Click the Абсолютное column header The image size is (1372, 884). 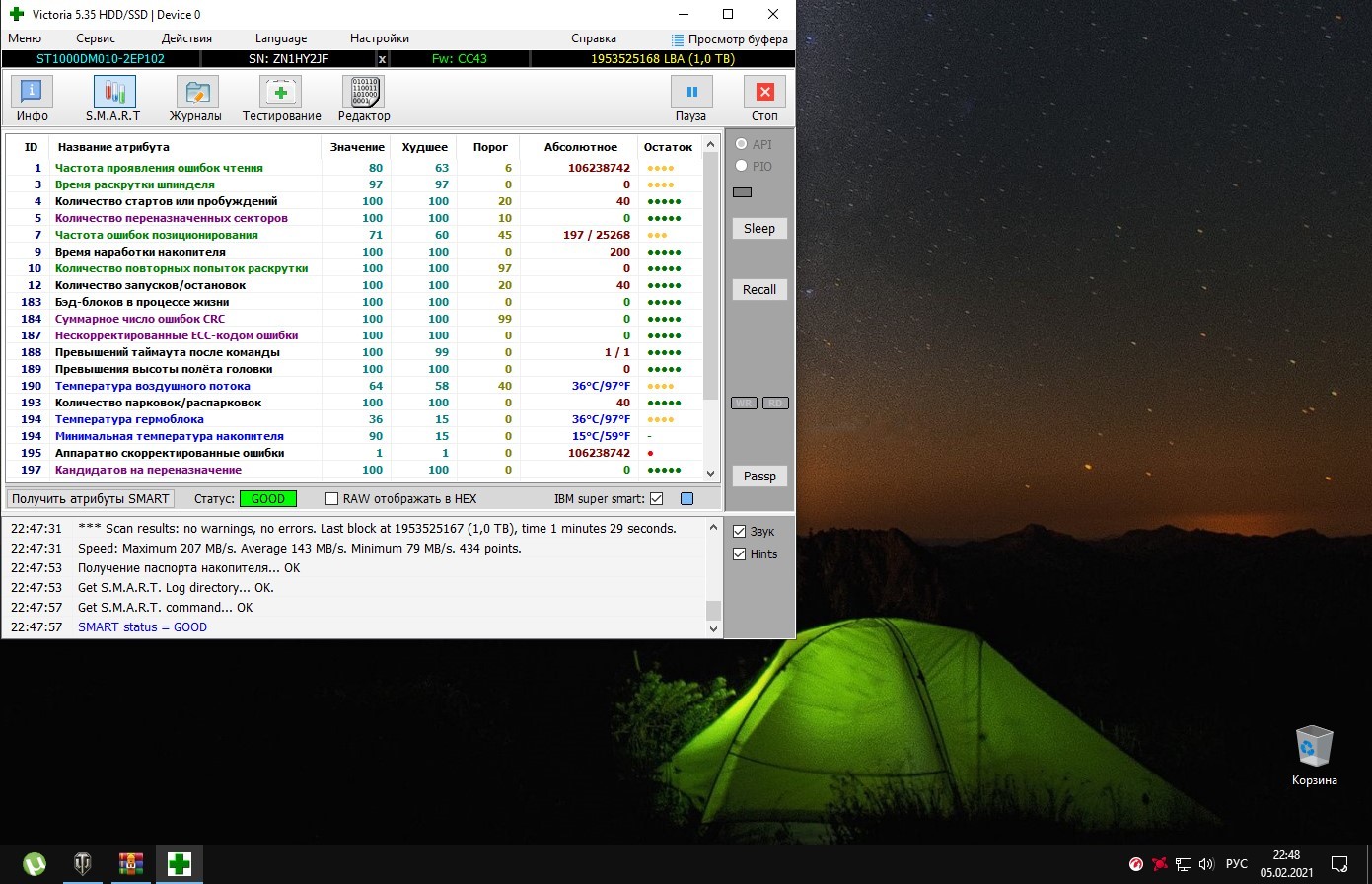pyautogui.click(x=581, y=147)
